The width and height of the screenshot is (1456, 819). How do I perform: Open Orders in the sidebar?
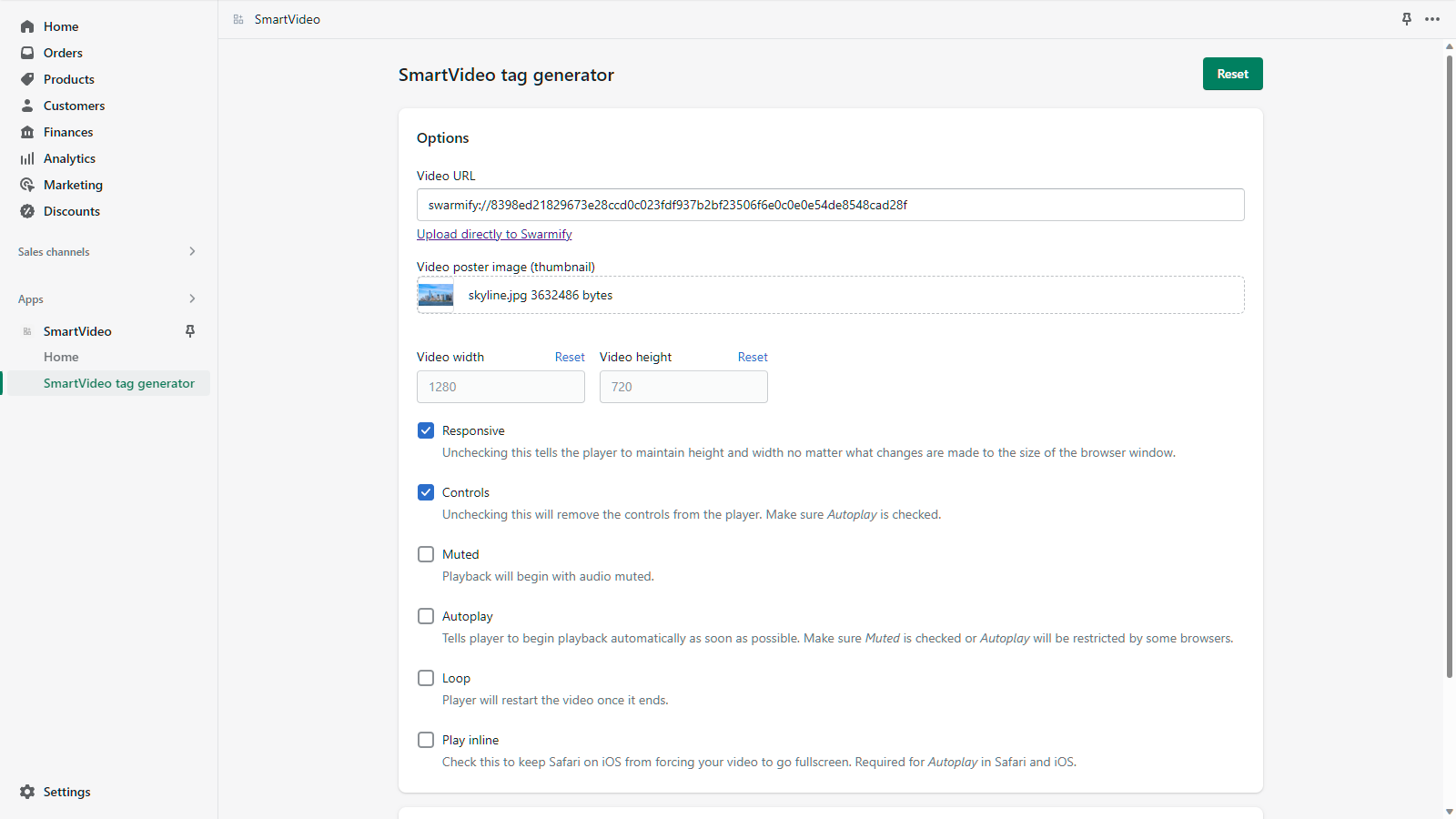63,53
